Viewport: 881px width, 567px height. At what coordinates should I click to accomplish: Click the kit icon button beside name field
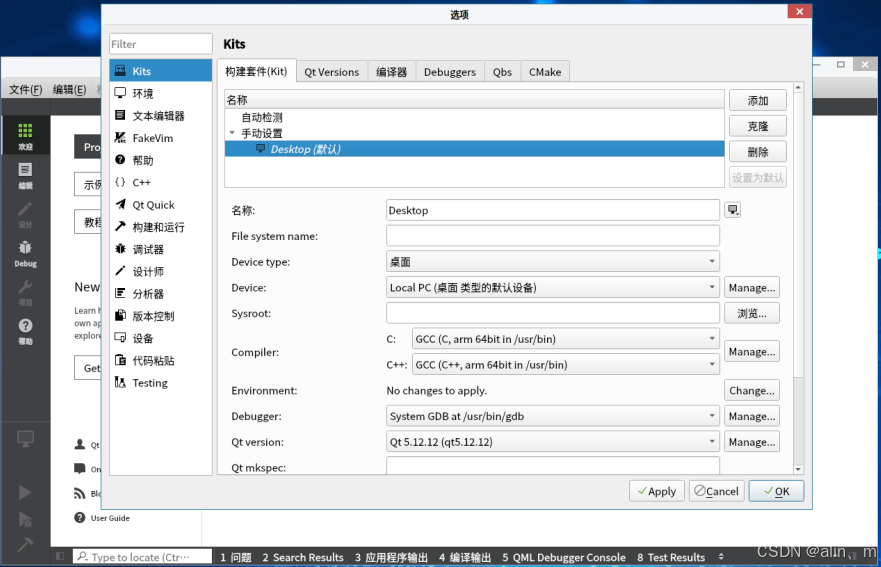tap(732, 210)
